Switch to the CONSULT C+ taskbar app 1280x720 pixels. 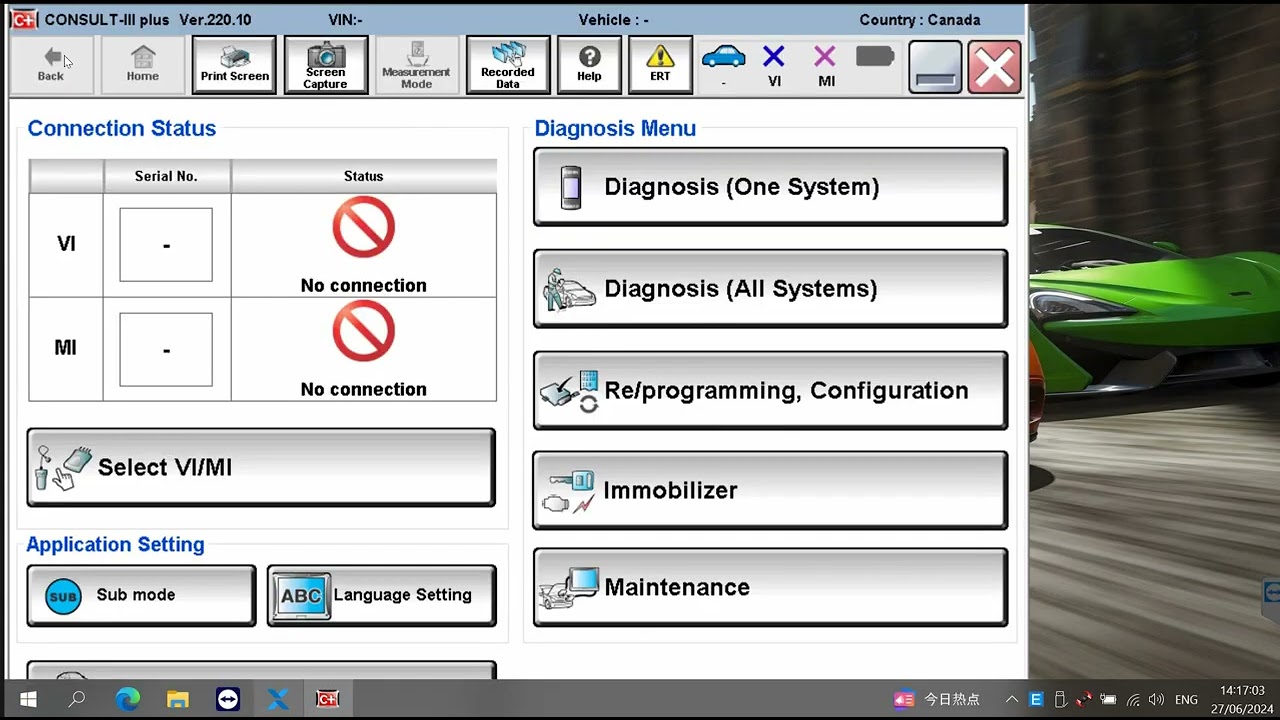click(327, 699)
